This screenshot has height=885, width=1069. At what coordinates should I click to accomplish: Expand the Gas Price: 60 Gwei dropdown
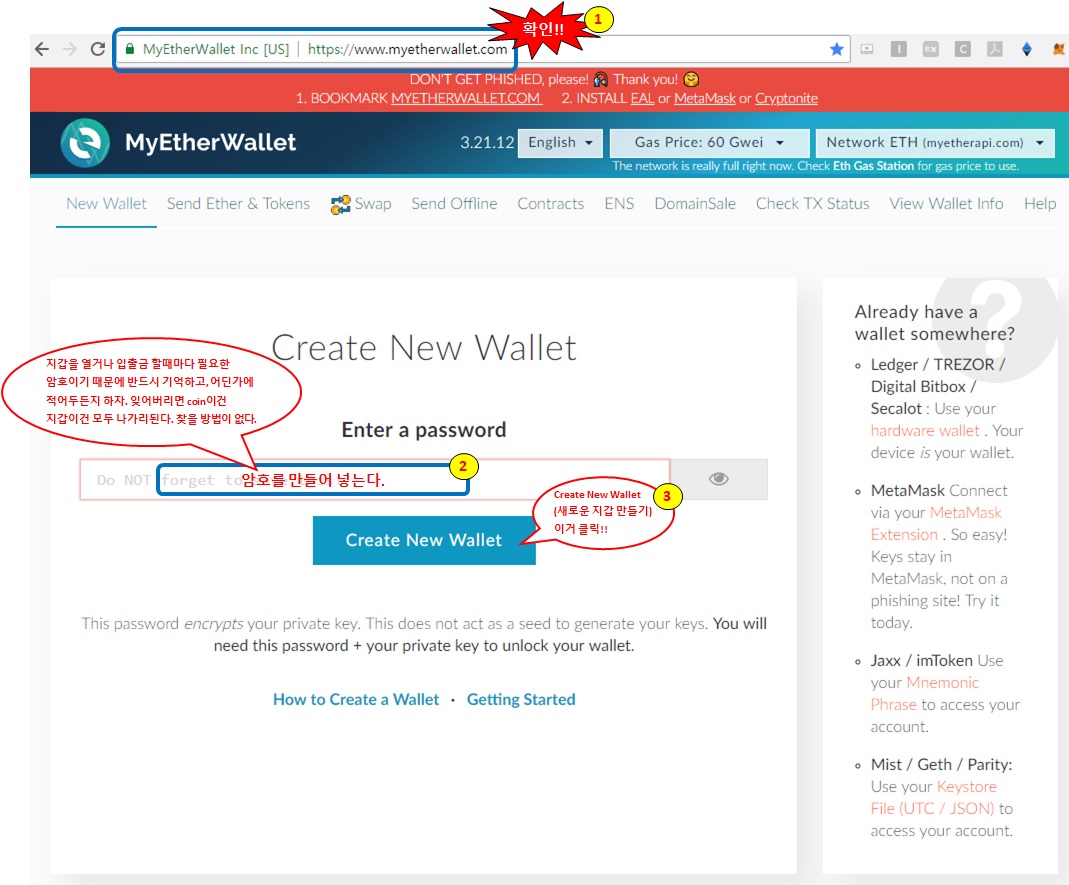click(709, 142)
